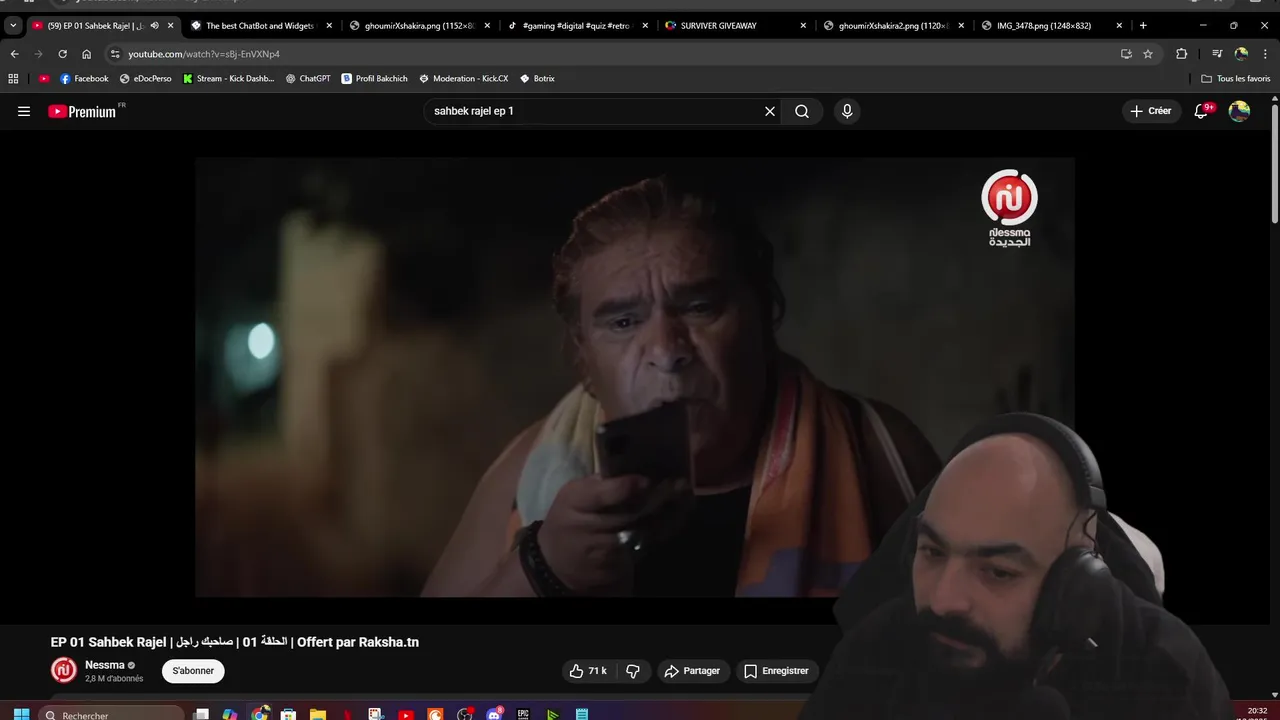The width and height of the screenshot is (1280, 720).
Task: Switch to SURVIVER GIVEAWAY tab
Action: (734, 25)
